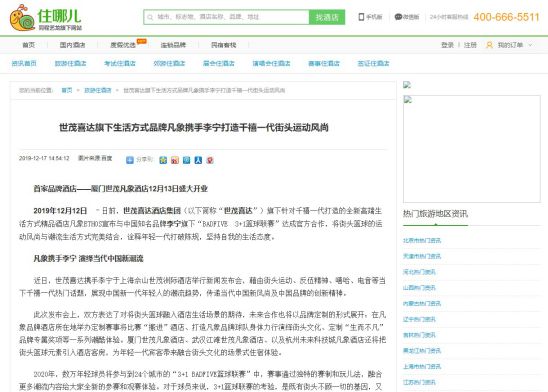Open the 微信版 chat bubble icon
The height and width of the screenshot is (392, 548).
click(x=398, y=17)
